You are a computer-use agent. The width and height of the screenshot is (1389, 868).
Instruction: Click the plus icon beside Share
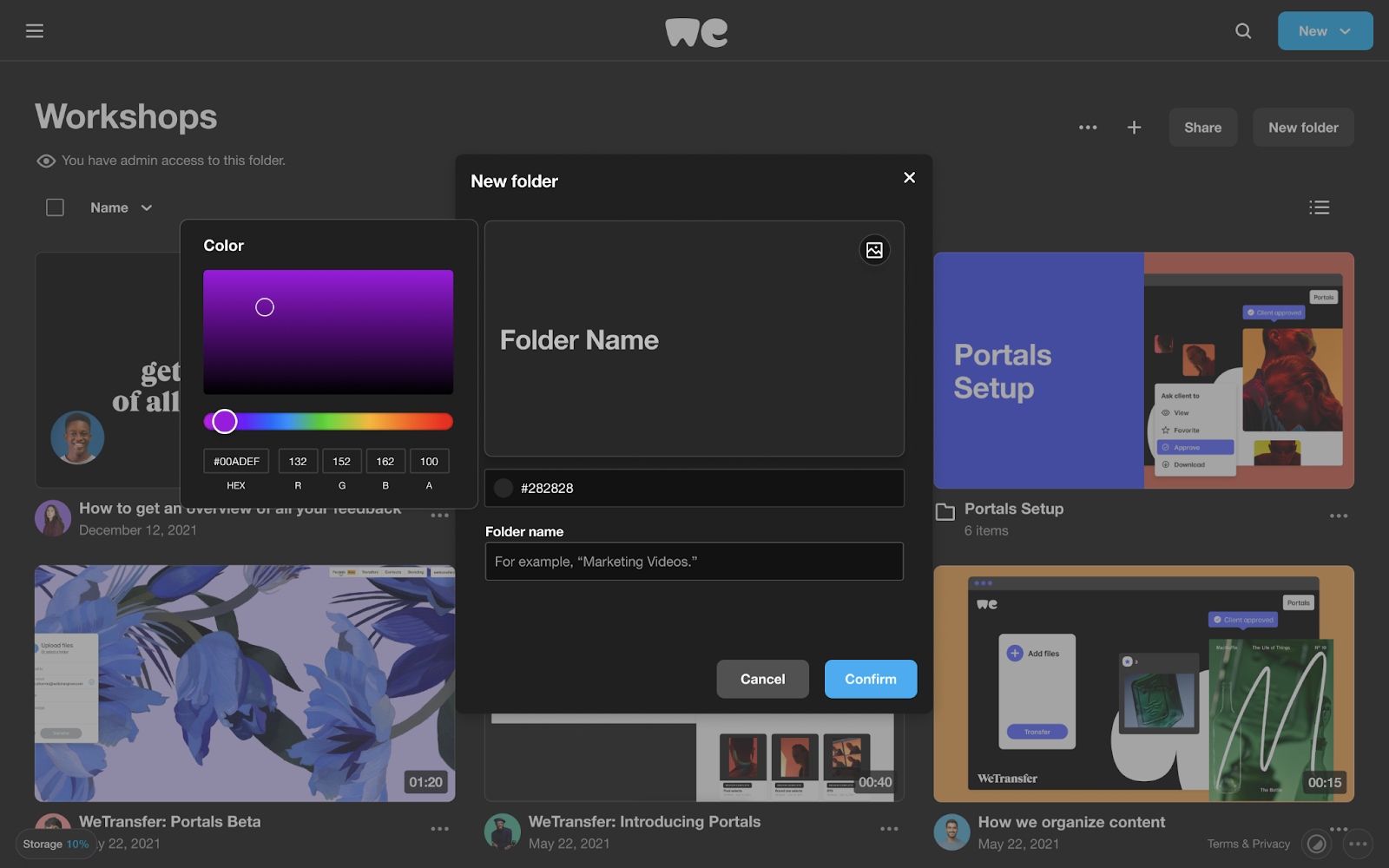click(x=1134, y=128)
